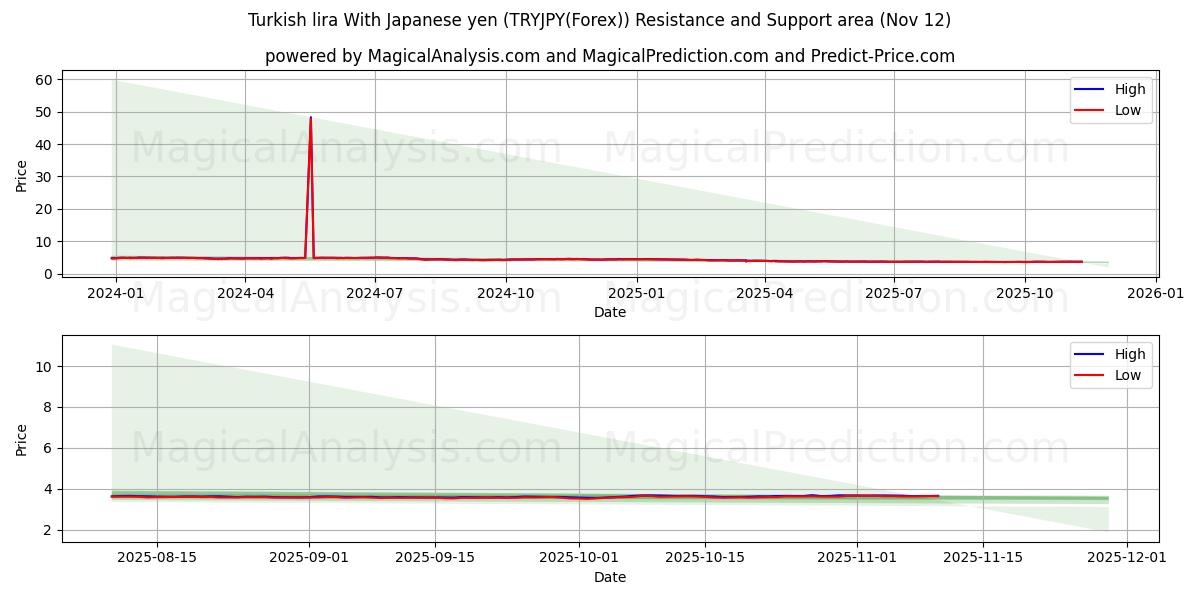The image size is (1200, 600).
Task: Click the Price axis label on top chart
Action: pyautogui.click(x=23, y=173)
